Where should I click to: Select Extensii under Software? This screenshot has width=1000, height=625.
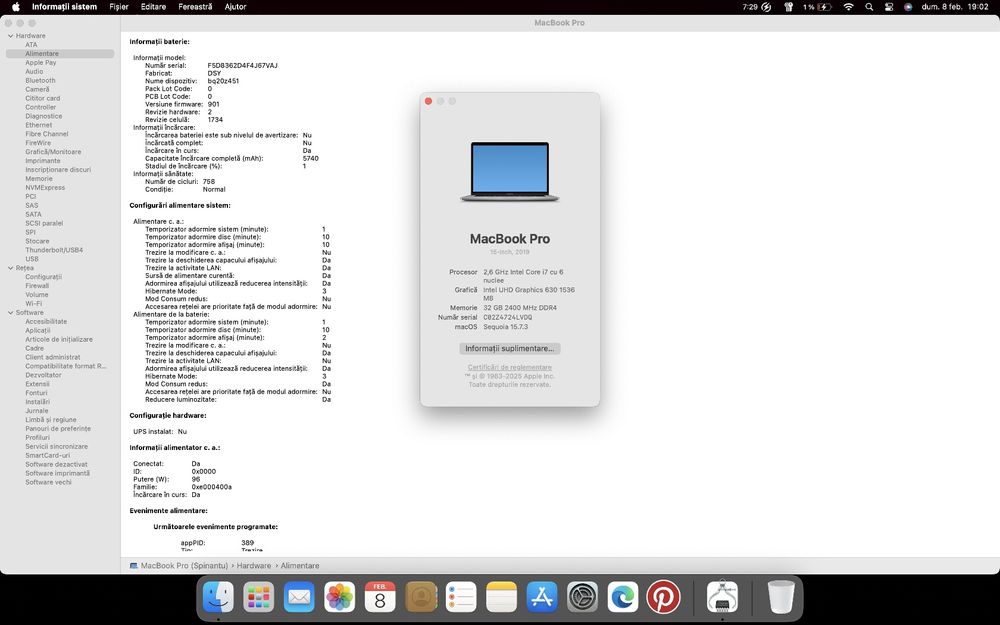point(37,384)
